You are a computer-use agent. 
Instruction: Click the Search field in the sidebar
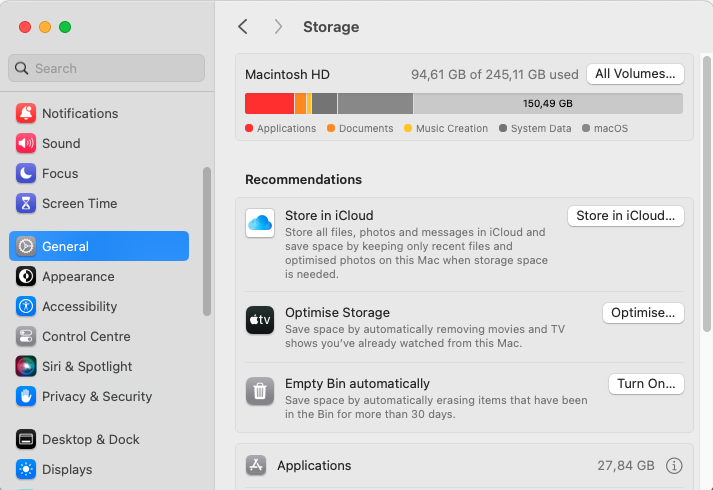click(107, 68)
